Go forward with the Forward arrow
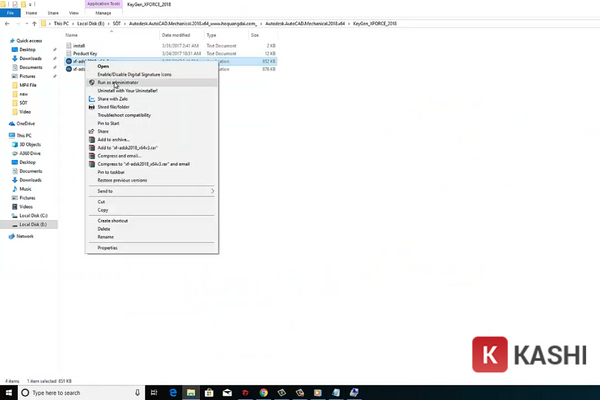The height and width of the screenshot is (400, 600). [18, 24]
